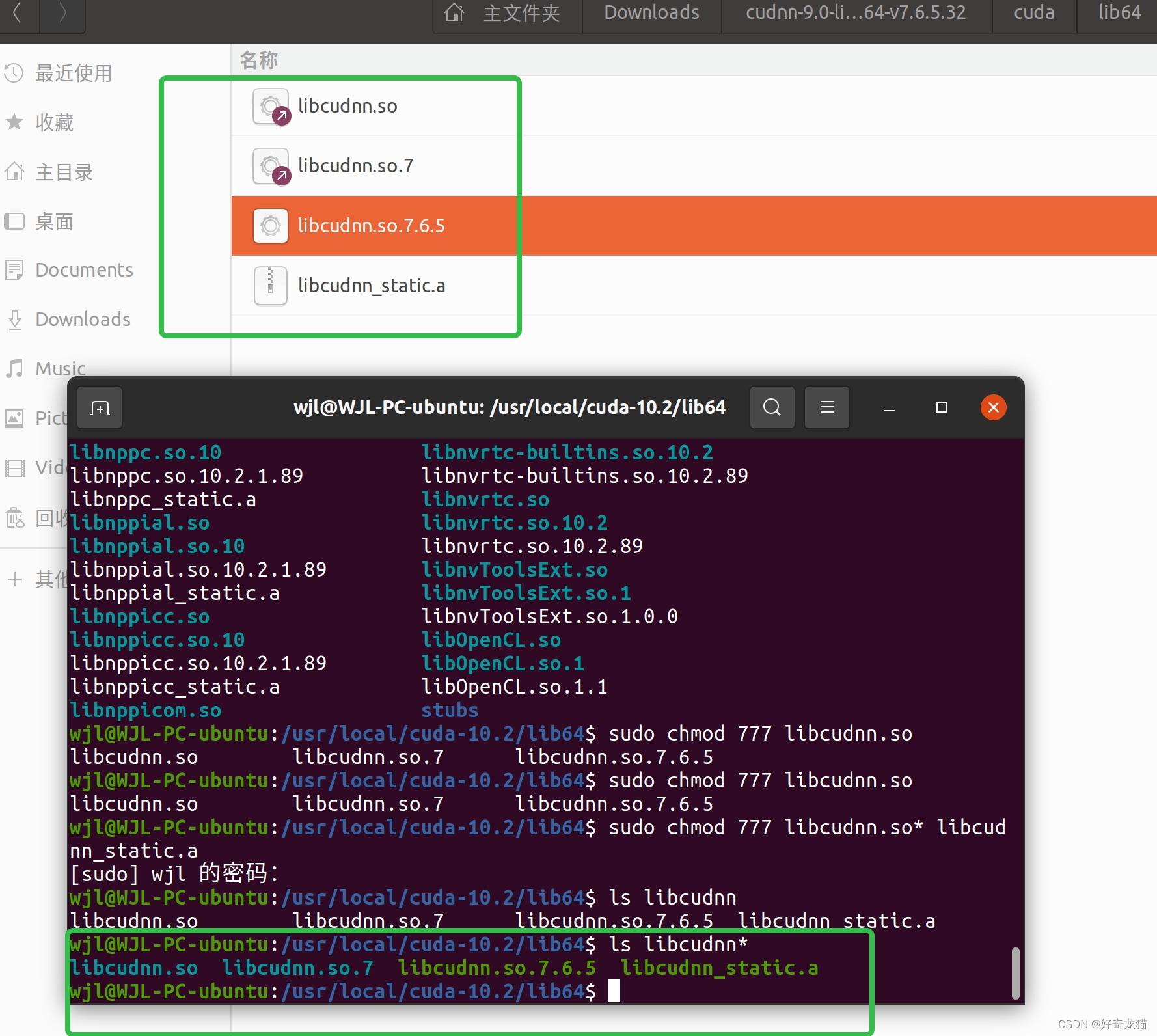
Task: Click libnvToolsExt.so.1.0.0 in terminal output
Action: click(x=550, y=616)
